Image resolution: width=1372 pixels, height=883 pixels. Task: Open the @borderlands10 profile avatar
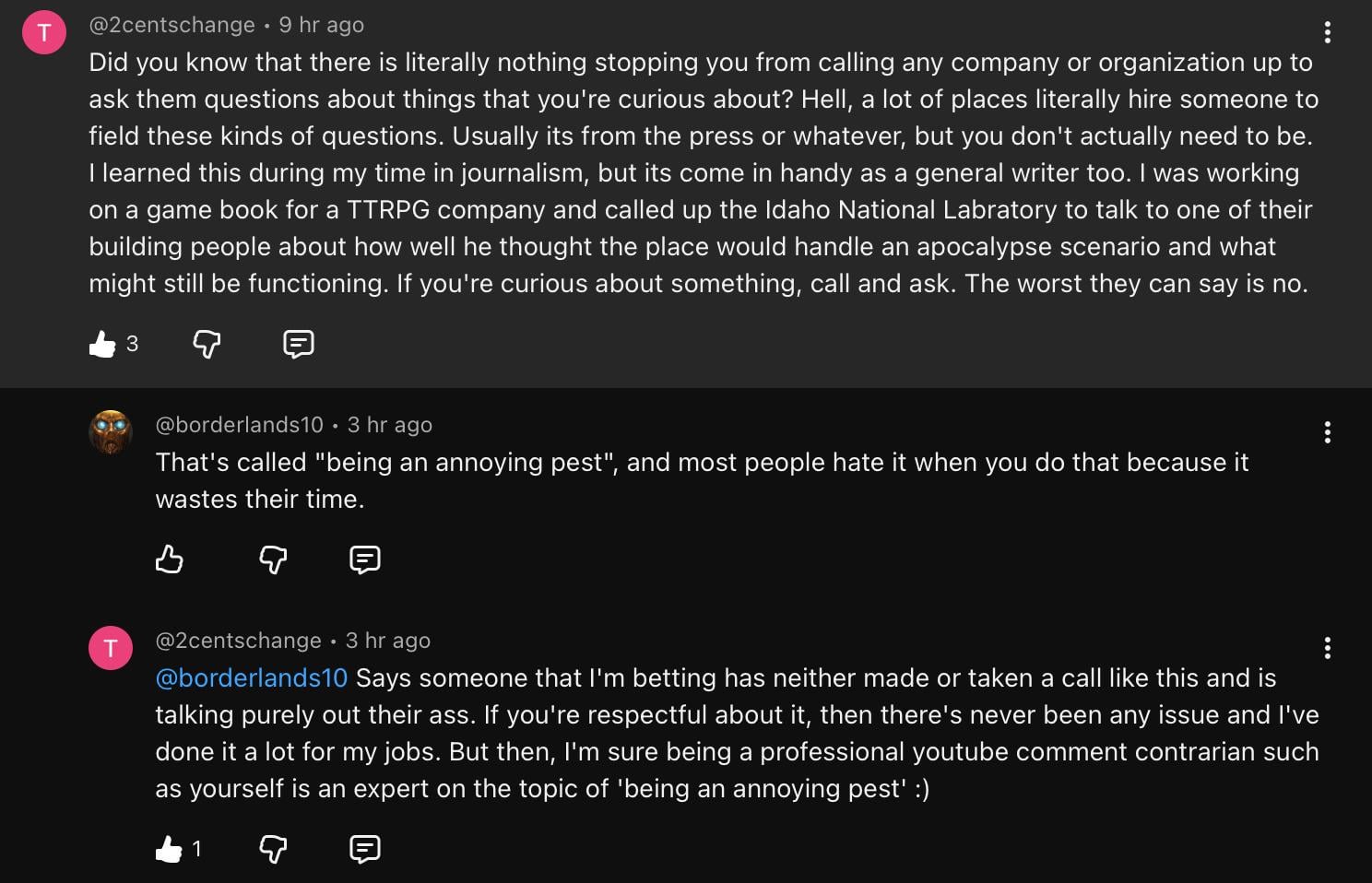pos(111,432)
